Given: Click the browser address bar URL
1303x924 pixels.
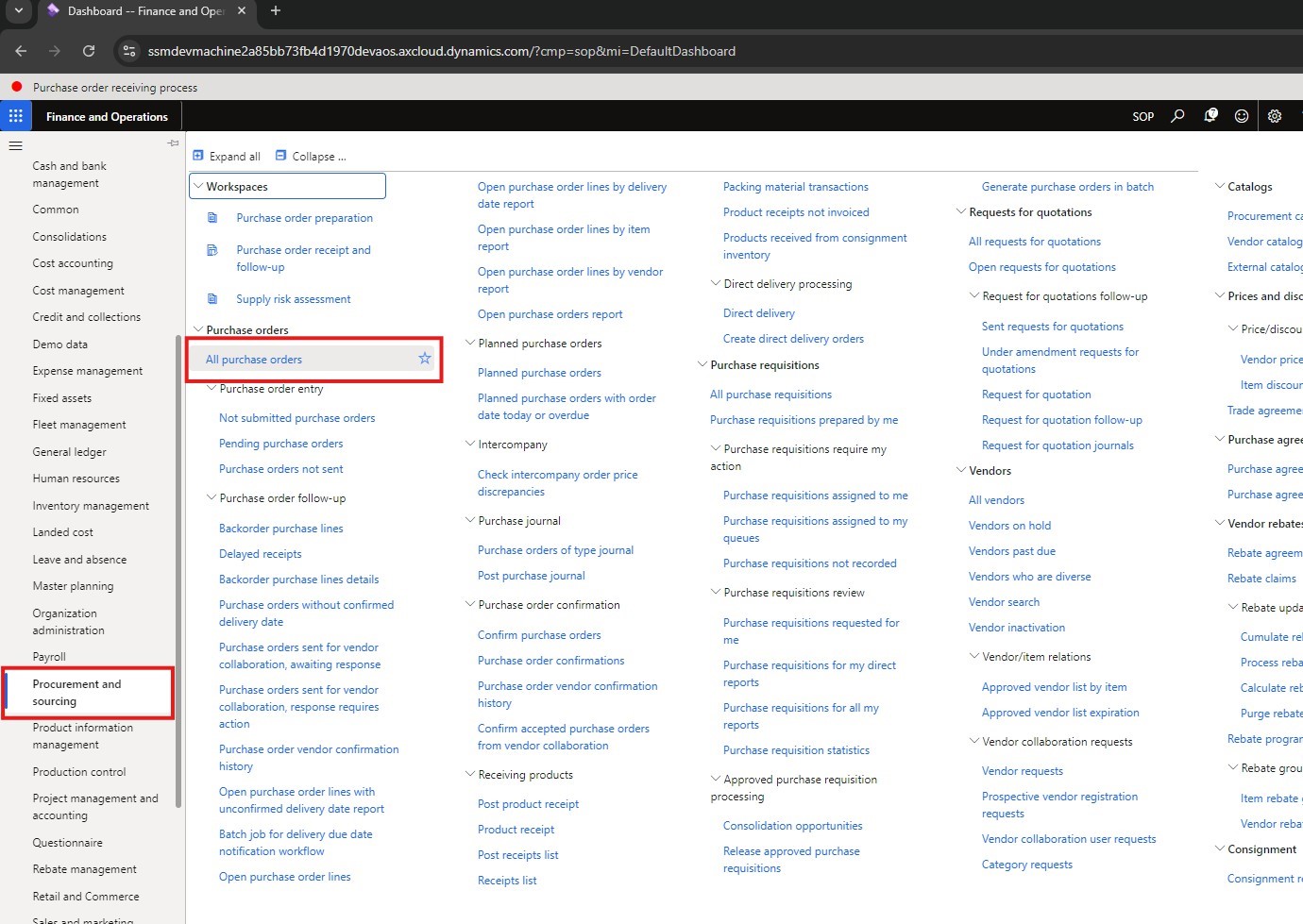Looking at the screenshot, I should click(441, 51).
